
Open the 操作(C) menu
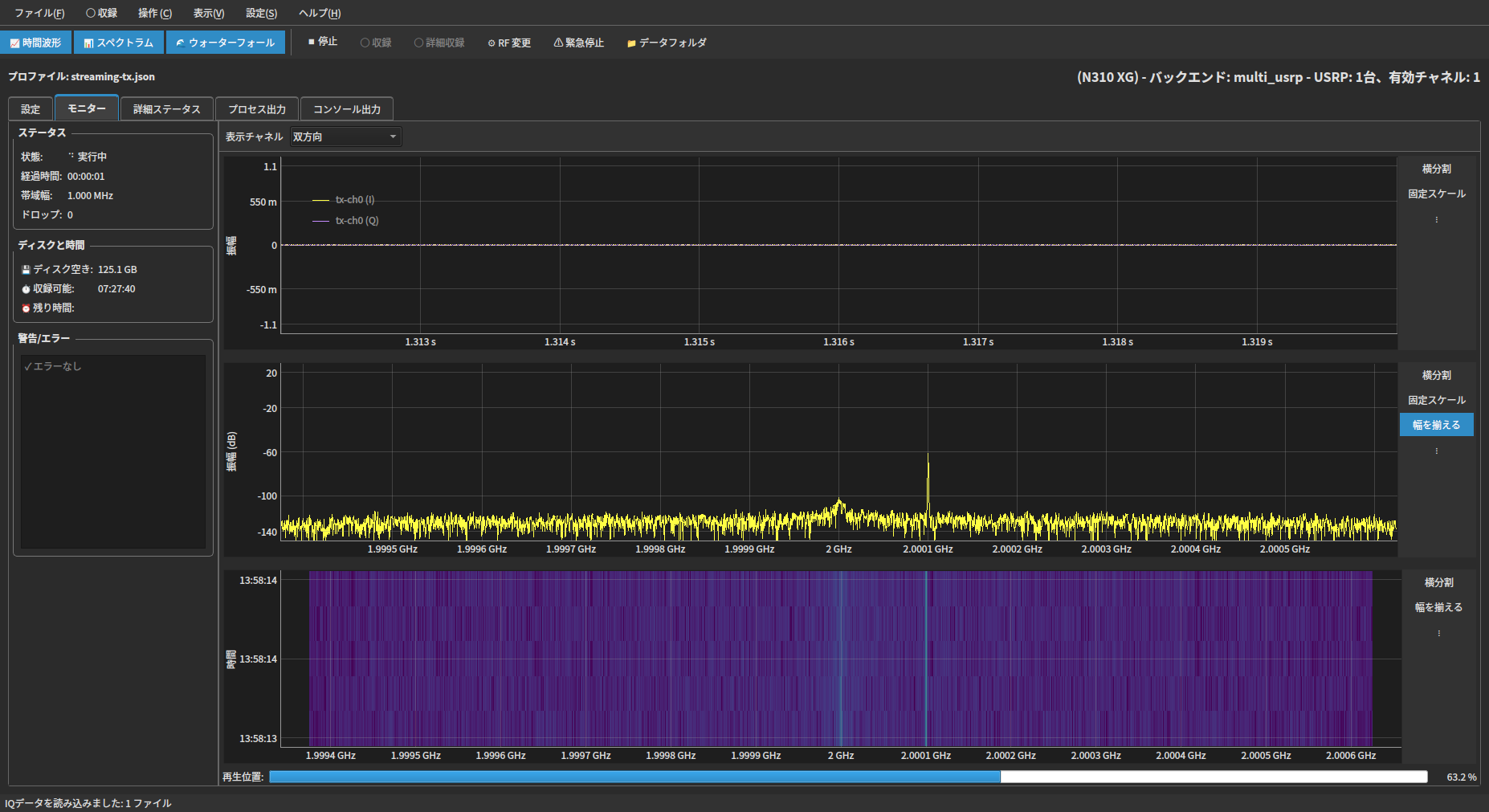point(155,13)
